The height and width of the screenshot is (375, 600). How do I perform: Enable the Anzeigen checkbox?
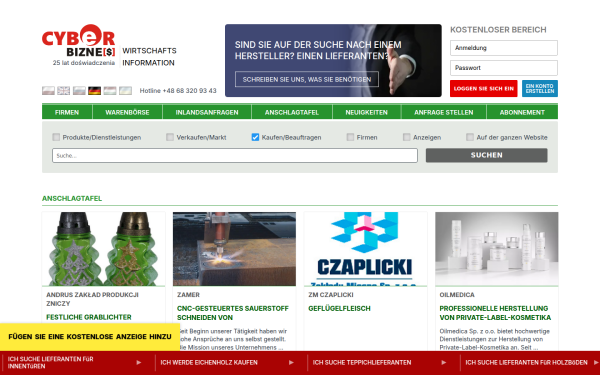click(406, 137)
